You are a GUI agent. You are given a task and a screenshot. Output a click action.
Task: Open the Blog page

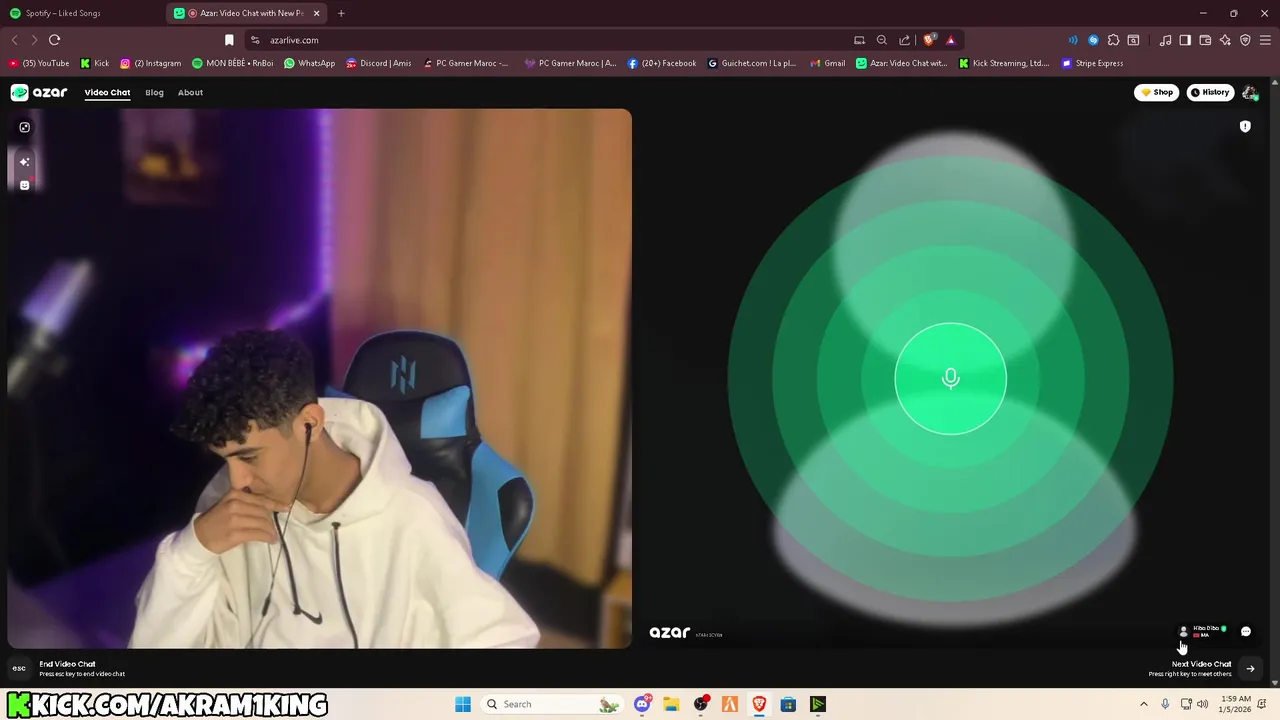[x=154, y=92]
